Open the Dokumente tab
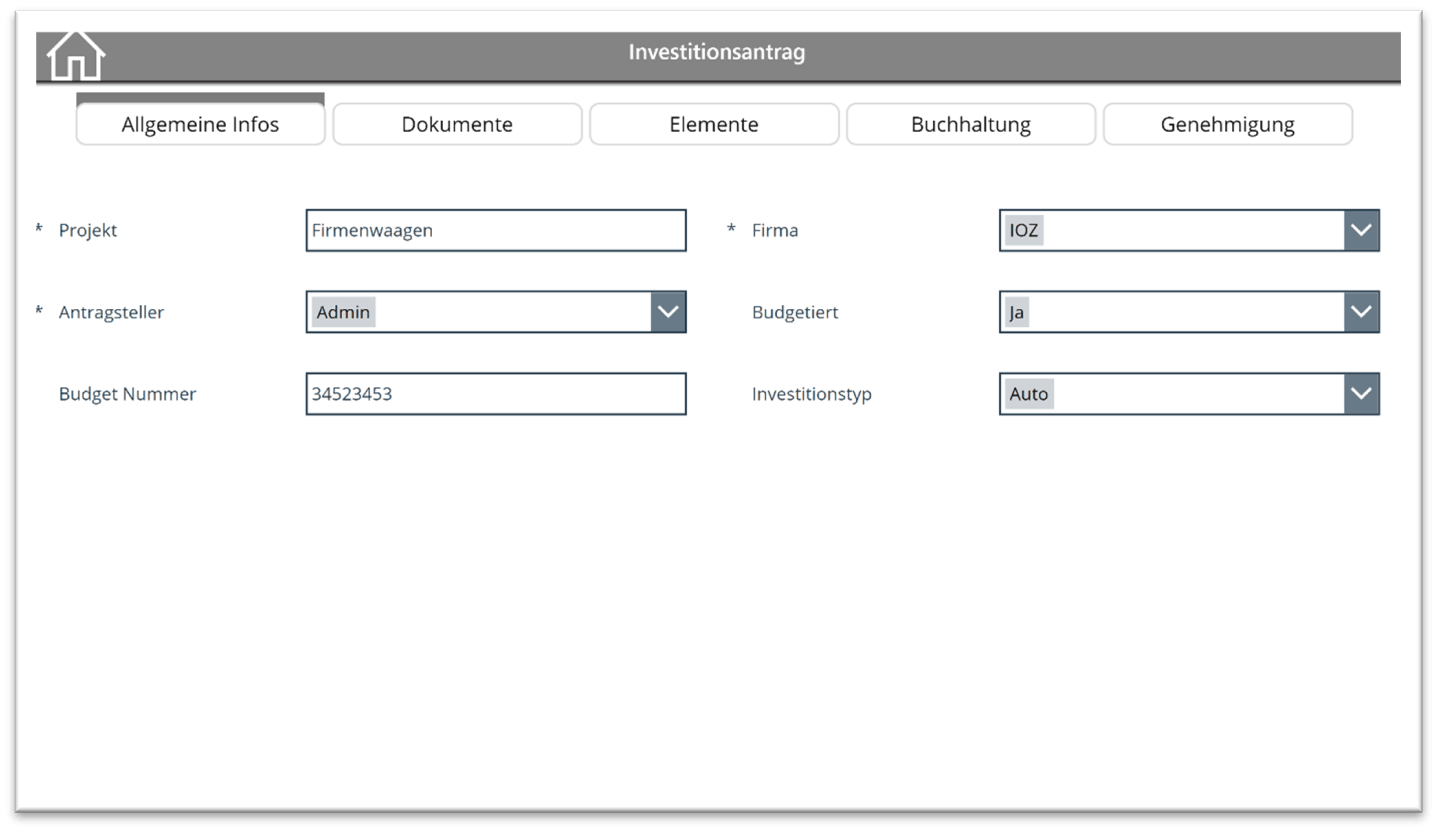1438x832 pixels. point(457,125)
